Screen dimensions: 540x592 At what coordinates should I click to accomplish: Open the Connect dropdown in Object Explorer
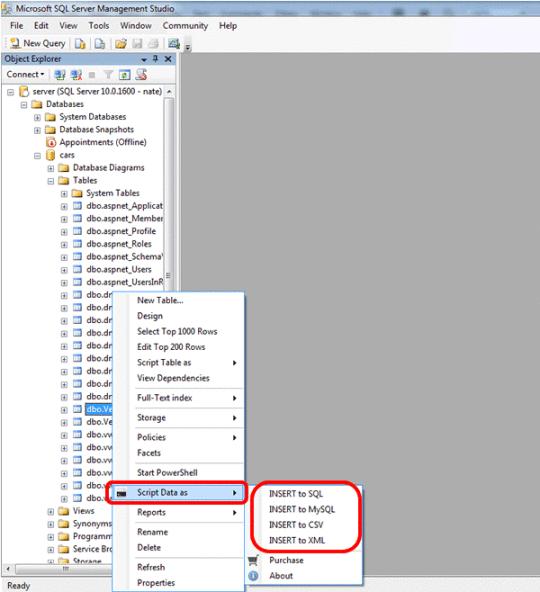pyautogui.click(x=26, y=74)
